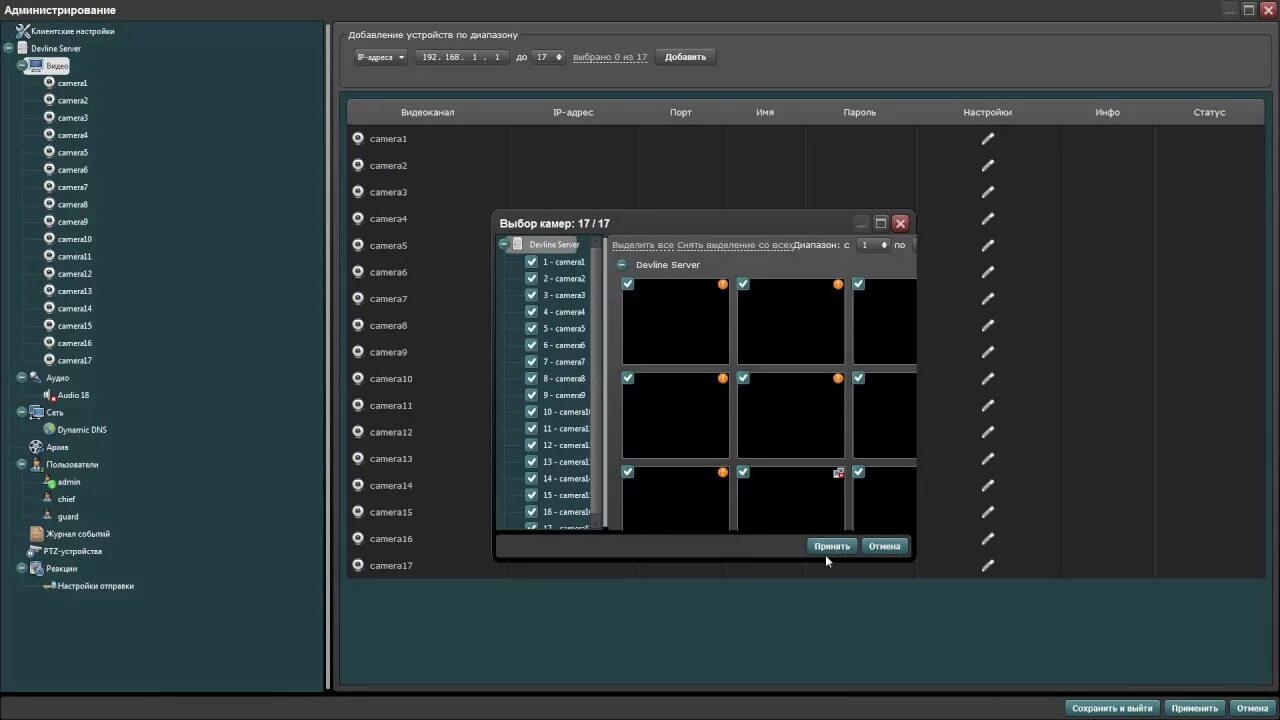
Task: Click Выделить все link
Action: click(x=643, y=245)
